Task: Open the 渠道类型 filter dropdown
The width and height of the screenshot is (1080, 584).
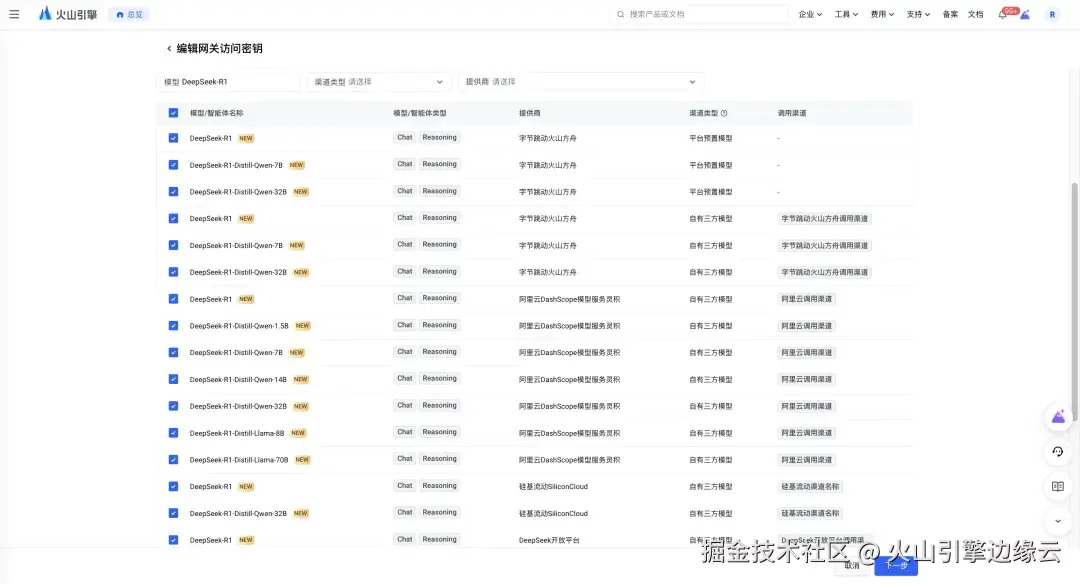Action: click(379, 82)
